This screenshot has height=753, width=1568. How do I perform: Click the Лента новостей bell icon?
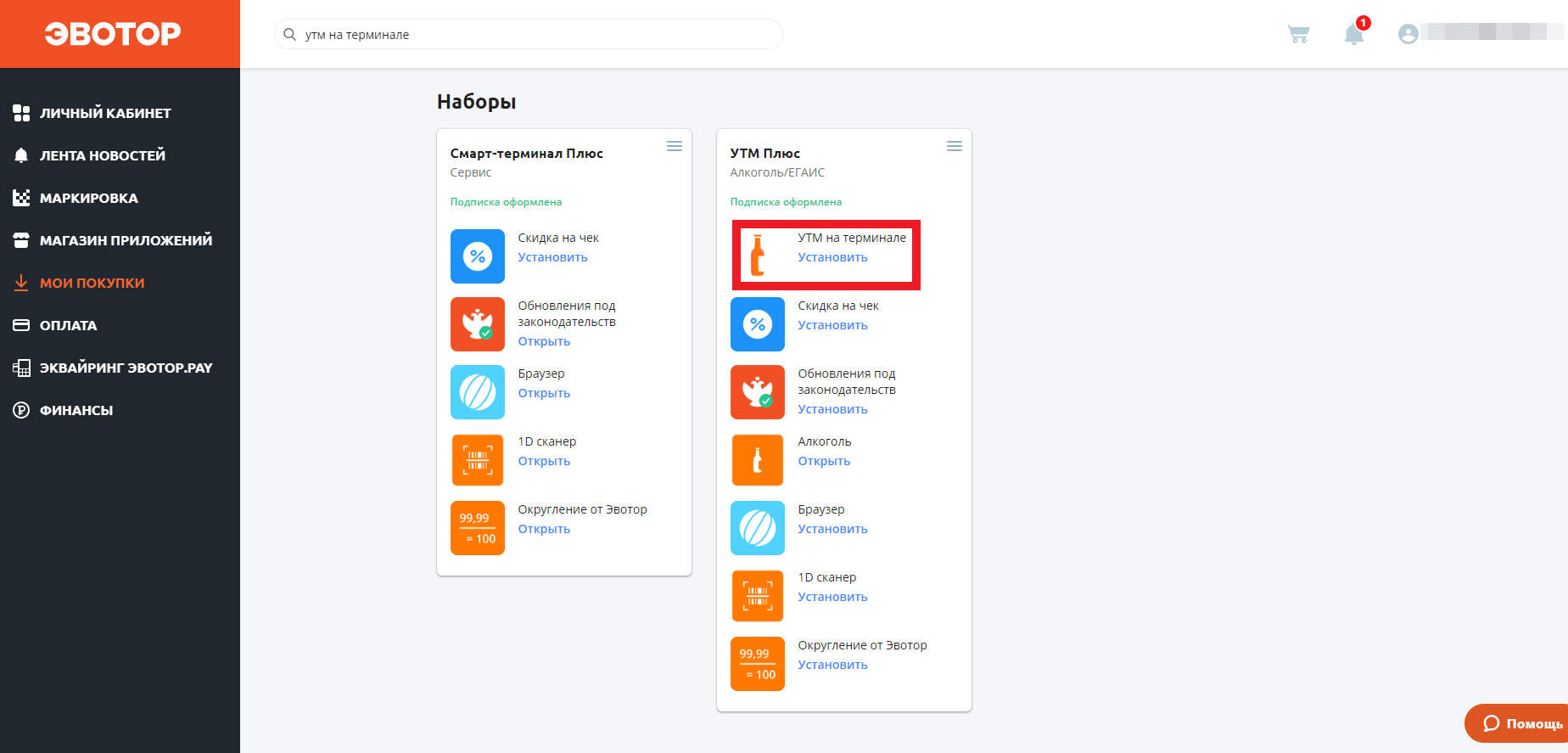21,155
